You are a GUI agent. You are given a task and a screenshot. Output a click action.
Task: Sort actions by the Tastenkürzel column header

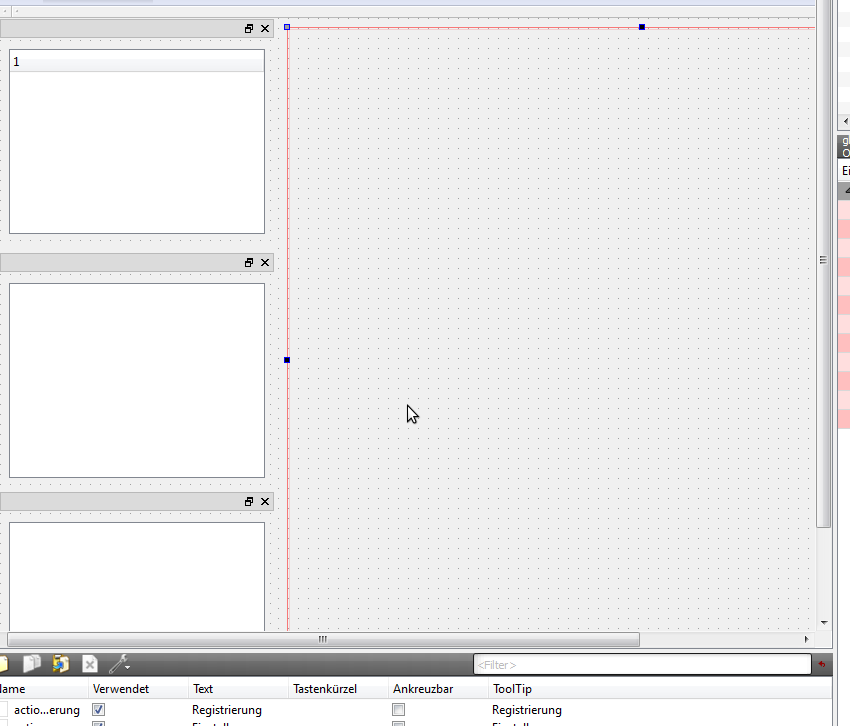tap(338, 689)
